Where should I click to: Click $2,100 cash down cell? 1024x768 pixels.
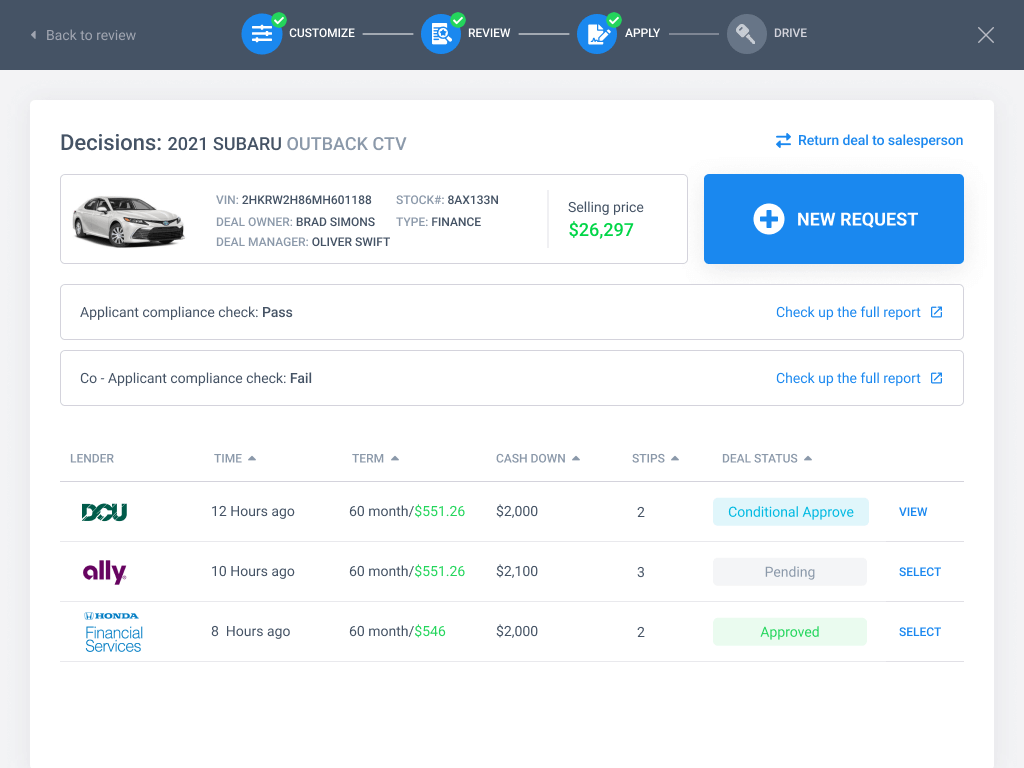click(x=517, y=571)
